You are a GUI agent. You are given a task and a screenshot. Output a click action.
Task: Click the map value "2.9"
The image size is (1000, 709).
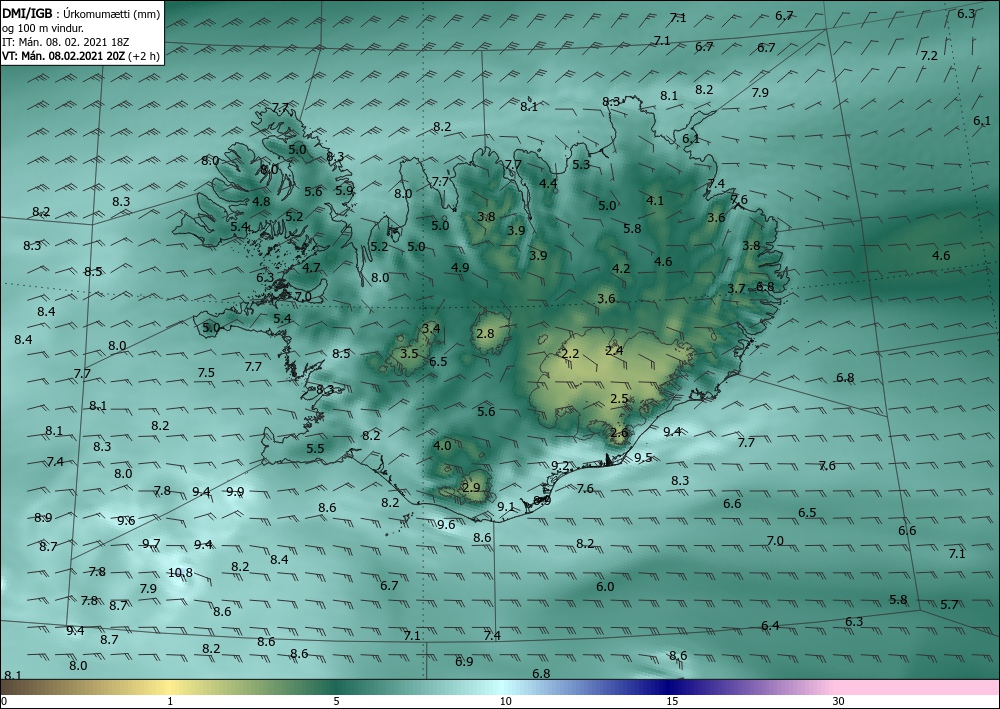[x=471, y=488]
